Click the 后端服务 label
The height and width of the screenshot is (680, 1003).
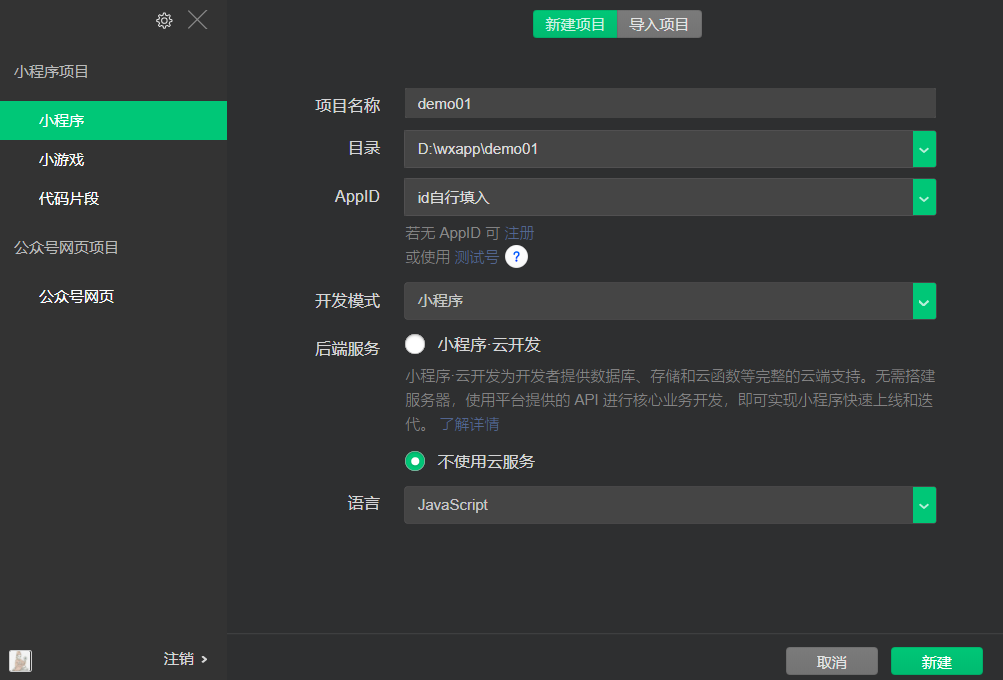coord(347,349)
